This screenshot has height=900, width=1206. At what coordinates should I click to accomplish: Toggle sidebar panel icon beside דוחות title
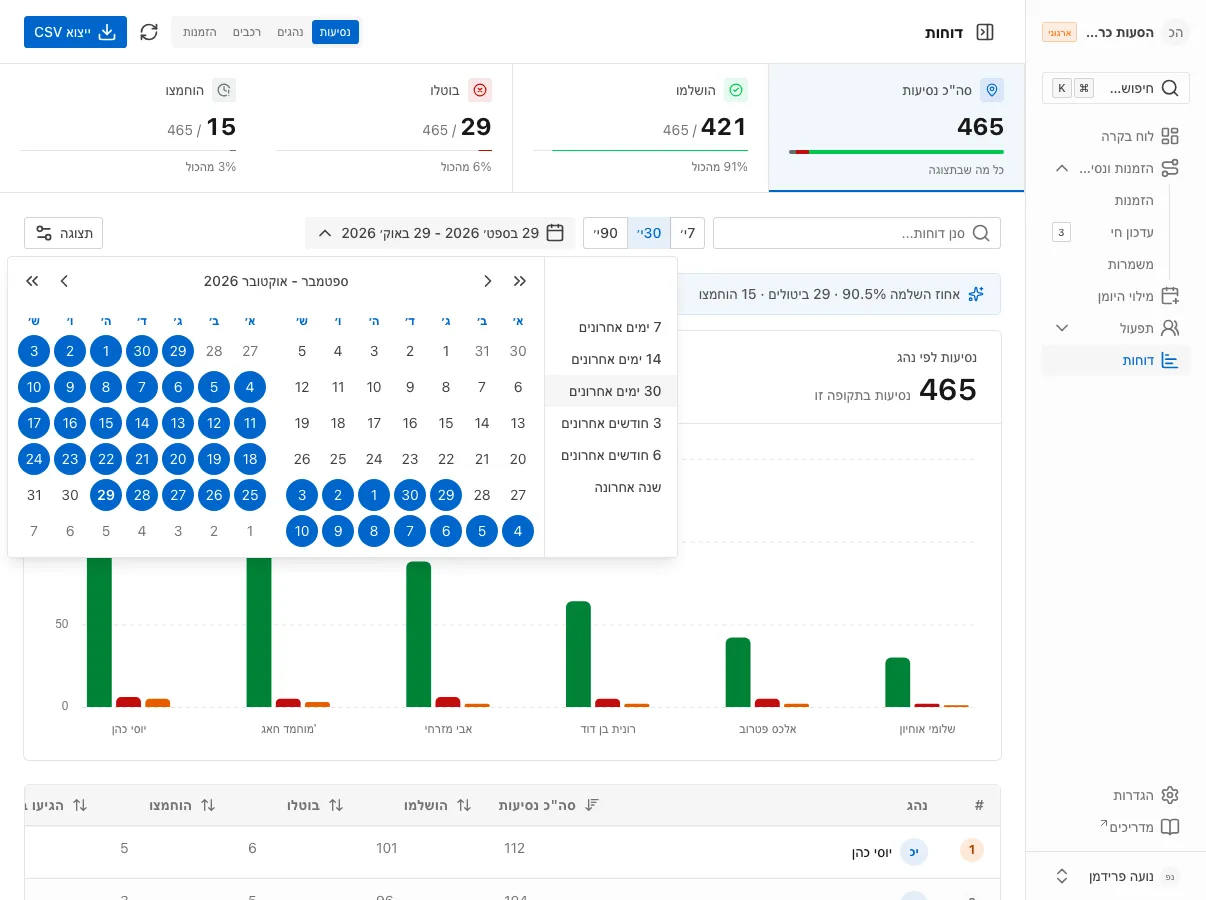pyautogui.click(x=985, y=32)
